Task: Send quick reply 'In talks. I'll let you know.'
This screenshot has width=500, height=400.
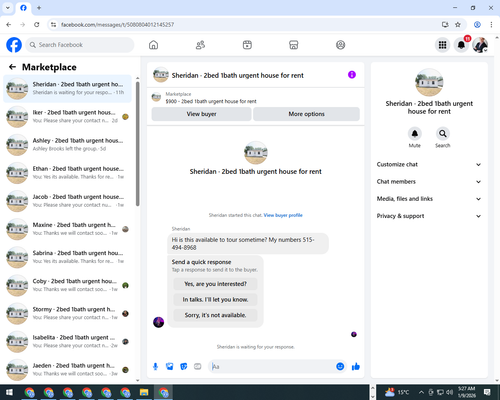Action: pyautogui.click(x=215, y=300)
